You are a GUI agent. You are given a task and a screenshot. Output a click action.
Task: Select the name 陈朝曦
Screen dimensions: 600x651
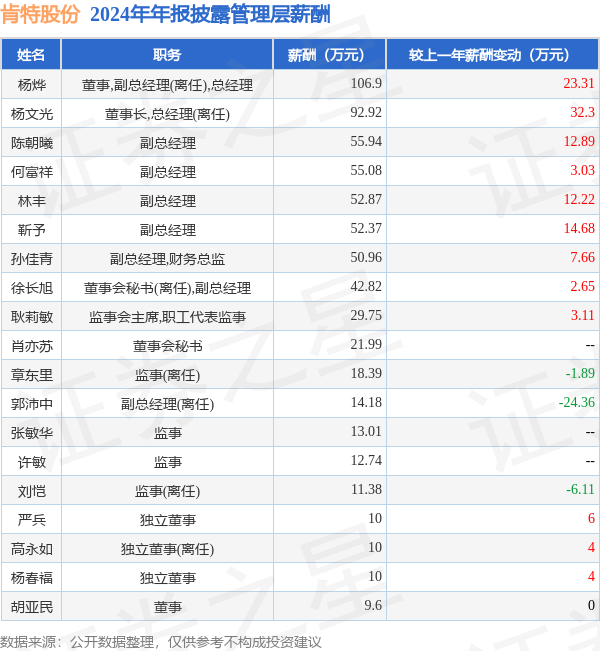coord(32,143)
